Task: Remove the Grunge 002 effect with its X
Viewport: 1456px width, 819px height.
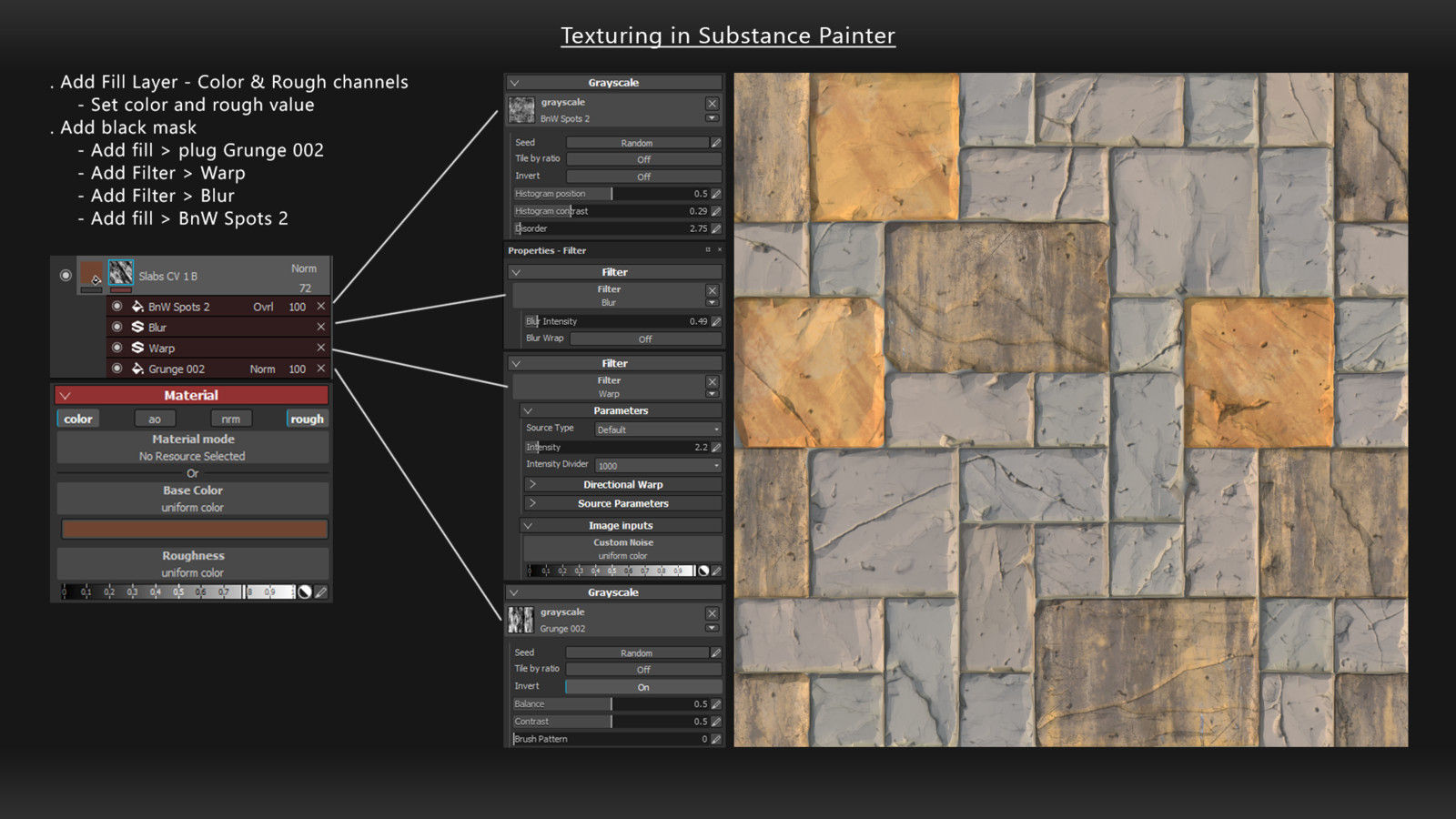Action: (x=320, y=369)
